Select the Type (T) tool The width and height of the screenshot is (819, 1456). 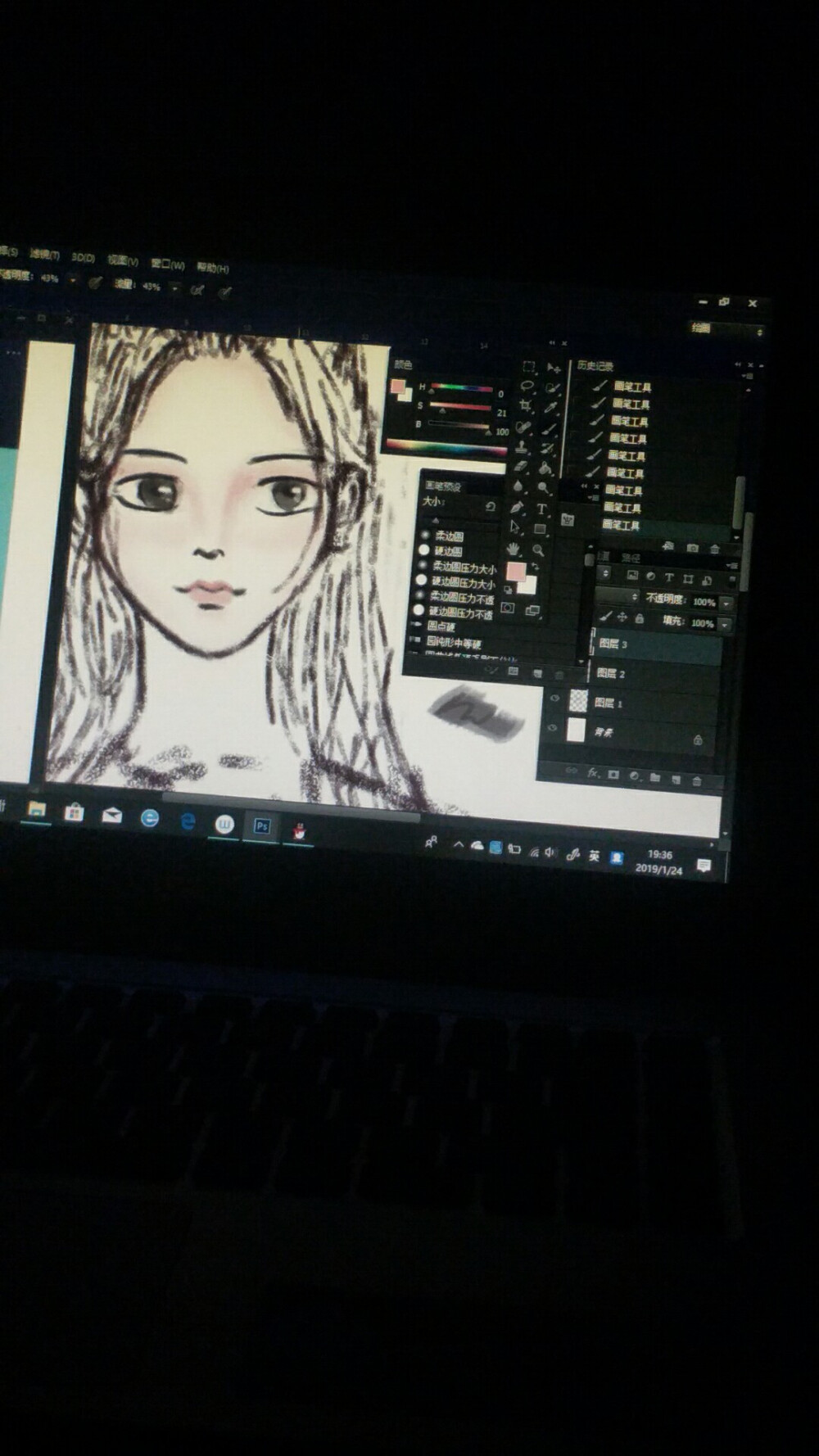(541, 509)
